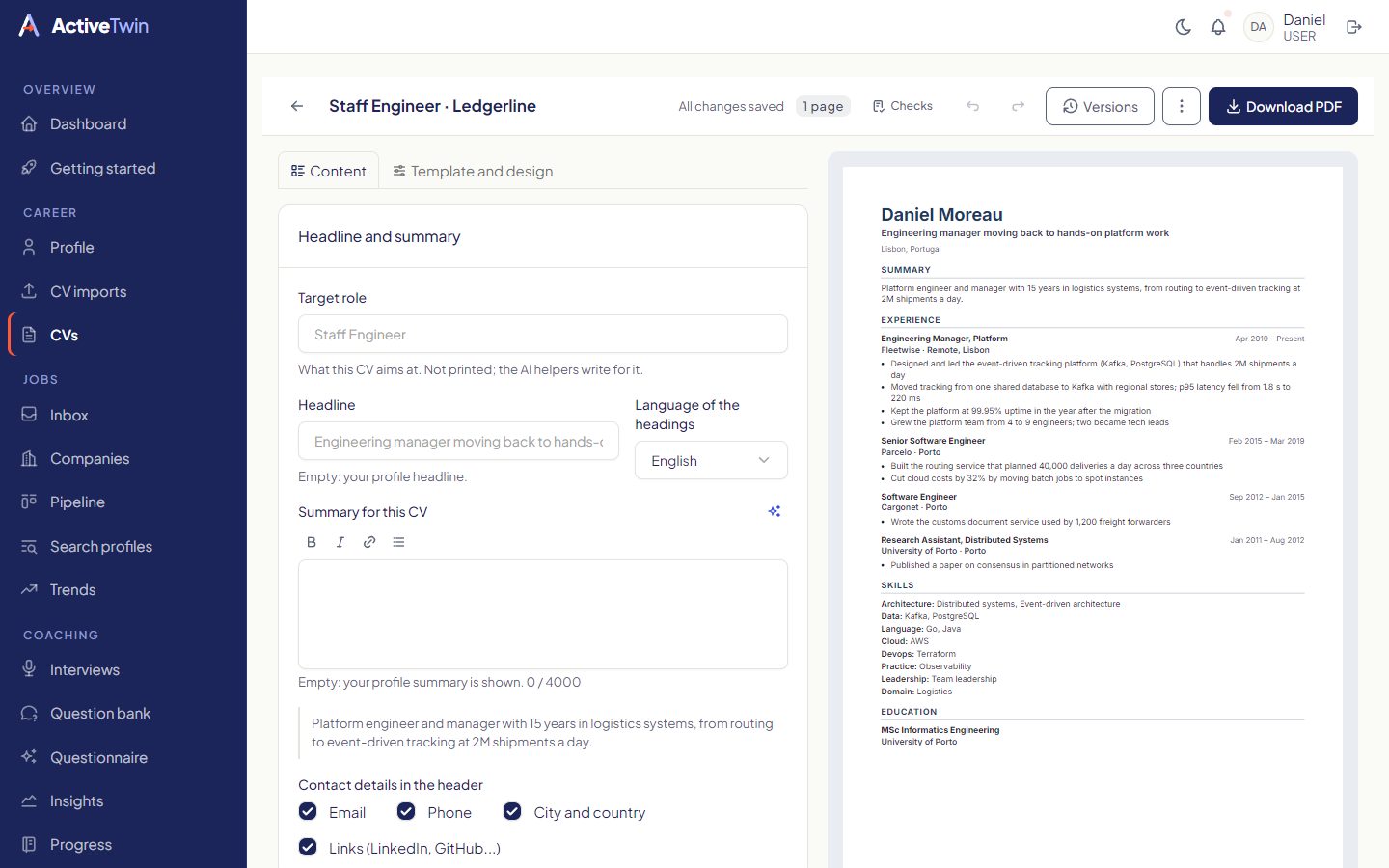Open the Profile page
Viewport: 1389px width, 868px height.
[x=123, y=247]
